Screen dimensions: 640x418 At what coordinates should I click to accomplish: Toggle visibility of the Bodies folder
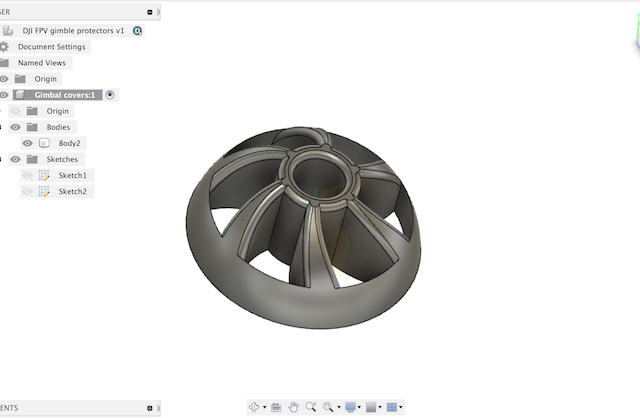pos(16,127)
